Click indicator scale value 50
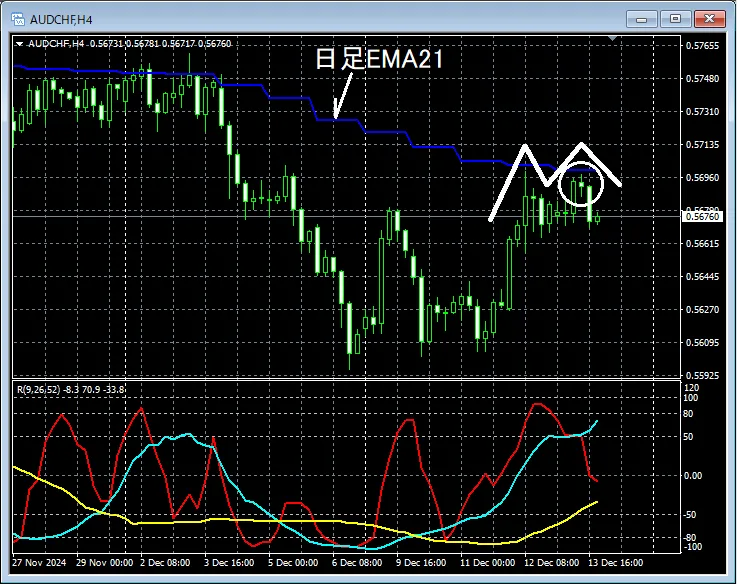Viewport: 738px width, 584px height. (688, 437)
